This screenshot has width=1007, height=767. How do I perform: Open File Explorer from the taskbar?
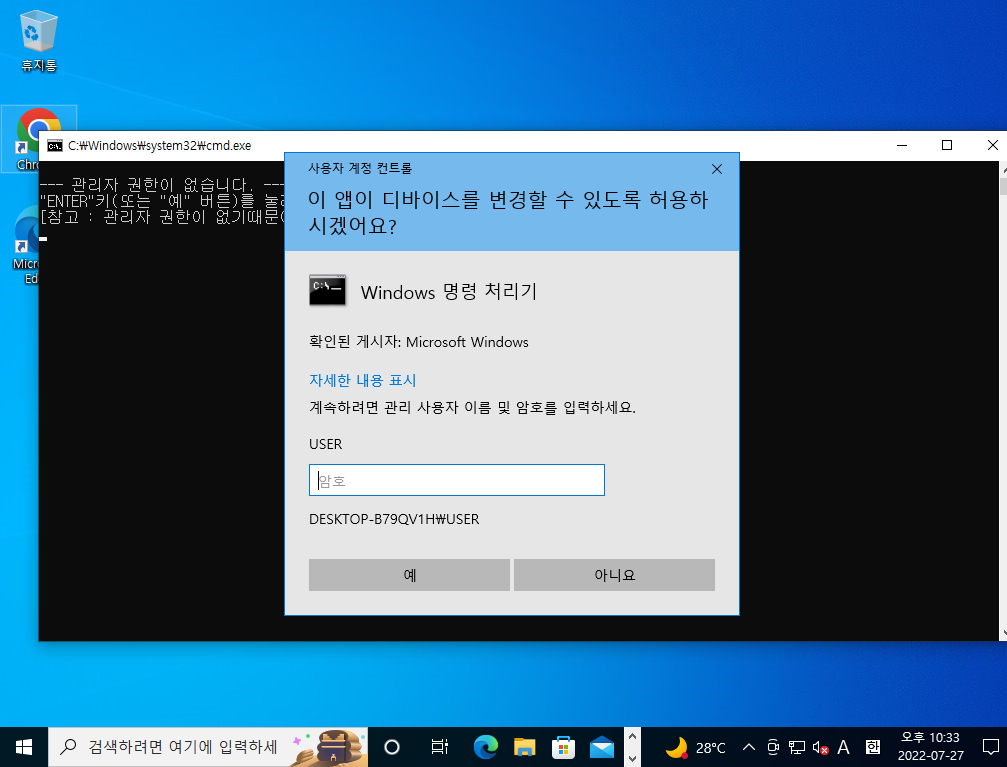(525, 747)
